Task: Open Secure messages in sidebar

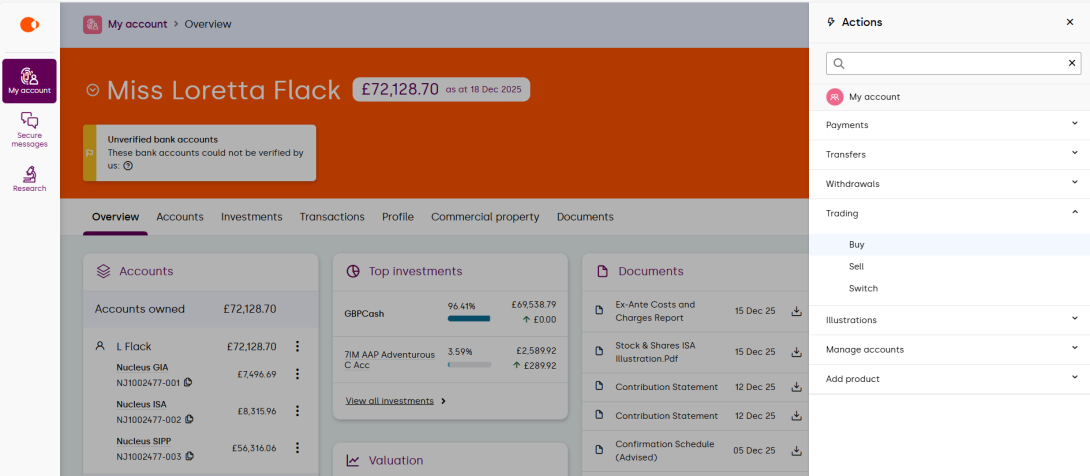Action: tap(29, 130)
